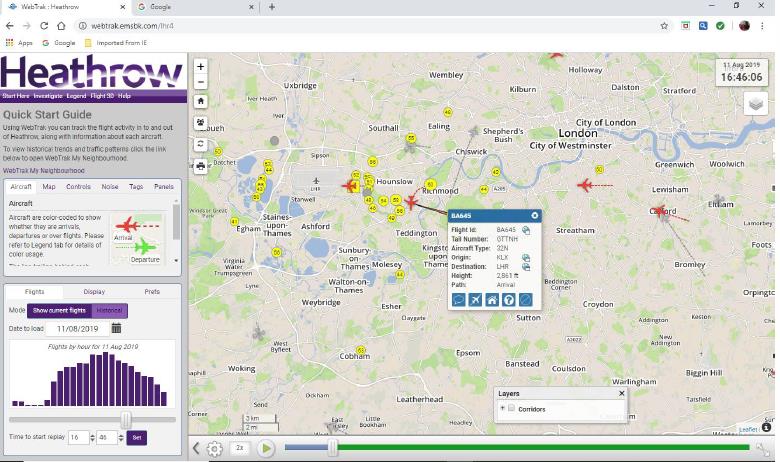780x462 pixels.
Task: Open the Origin KLX lookup globe icon
Action: (526, 258)
